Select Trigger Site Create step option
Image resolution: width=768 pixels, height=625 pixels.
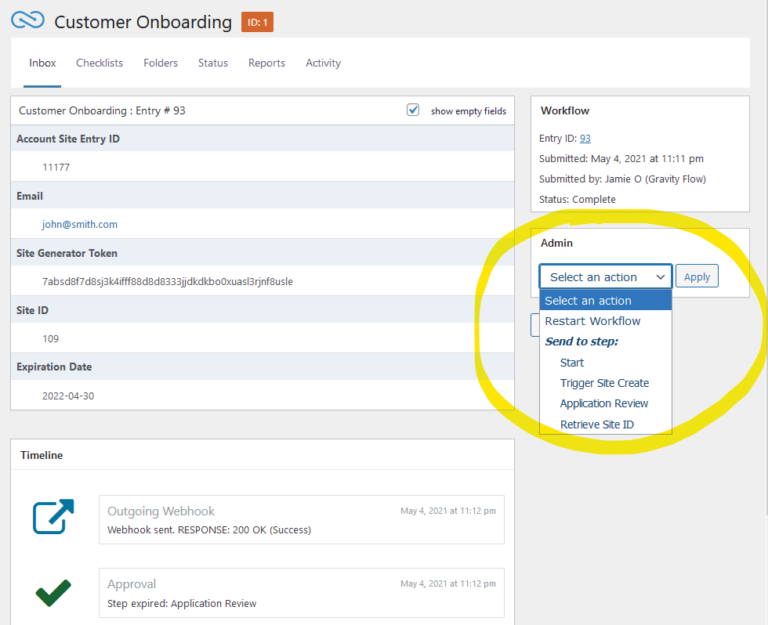pyautogui.click(x=604, y=383)
